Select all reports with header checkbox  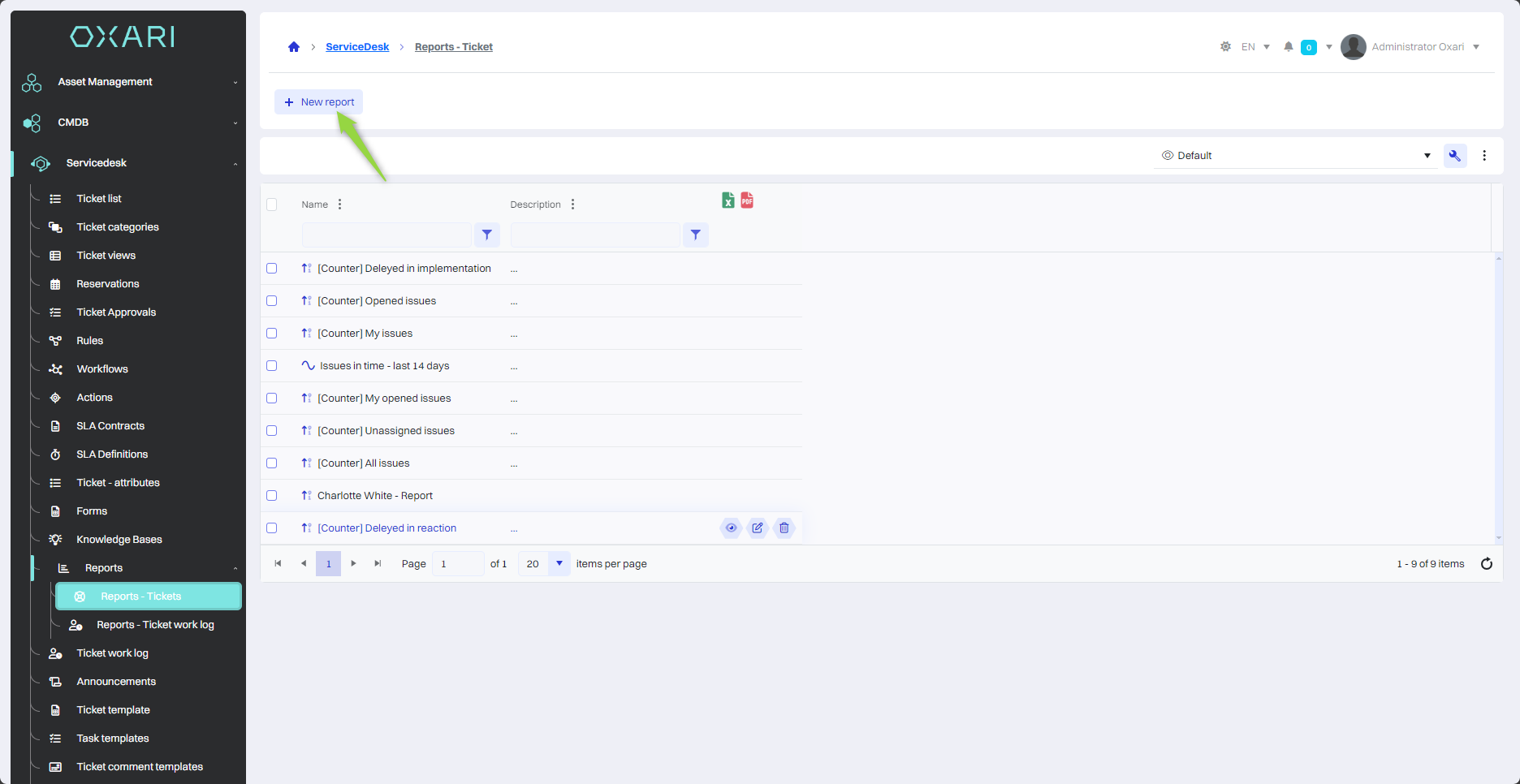(272, 205)
